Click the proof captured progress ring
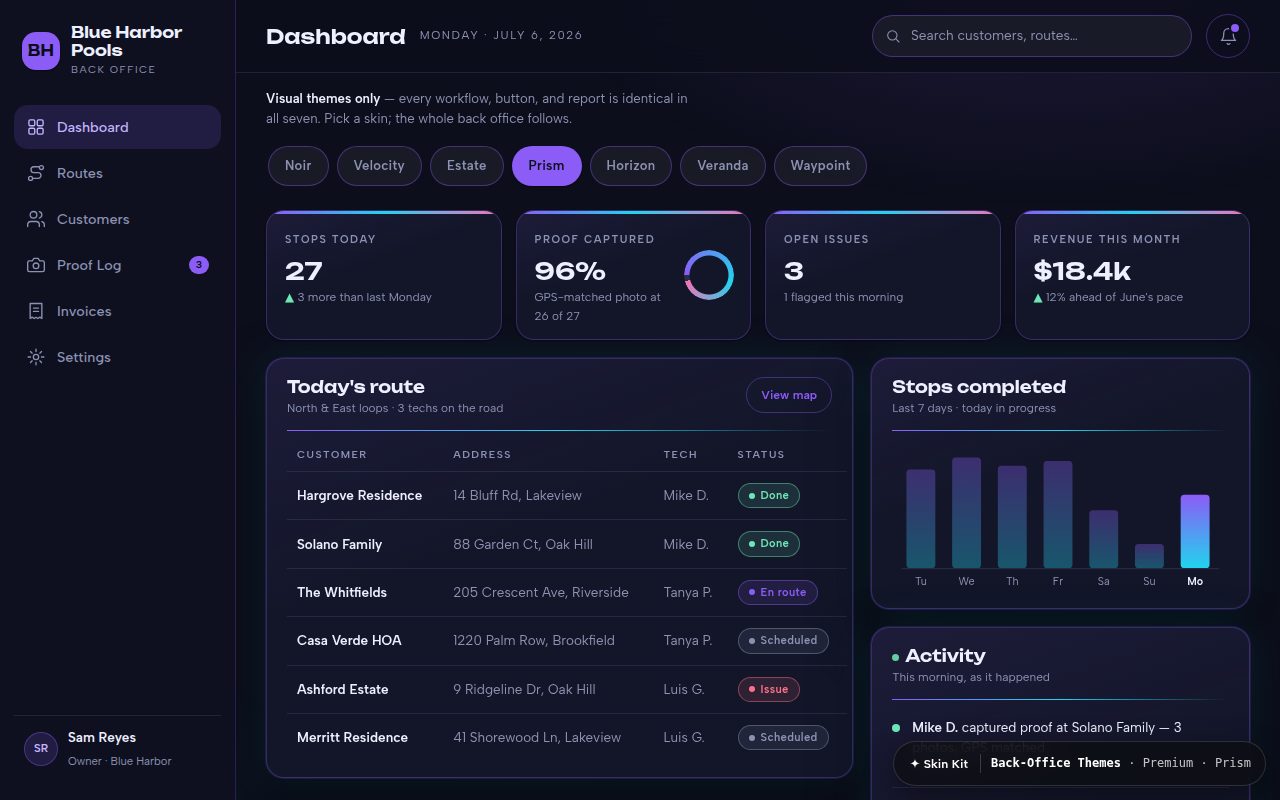The width and height of the screenshot is (1280, 800). [709, 275]
